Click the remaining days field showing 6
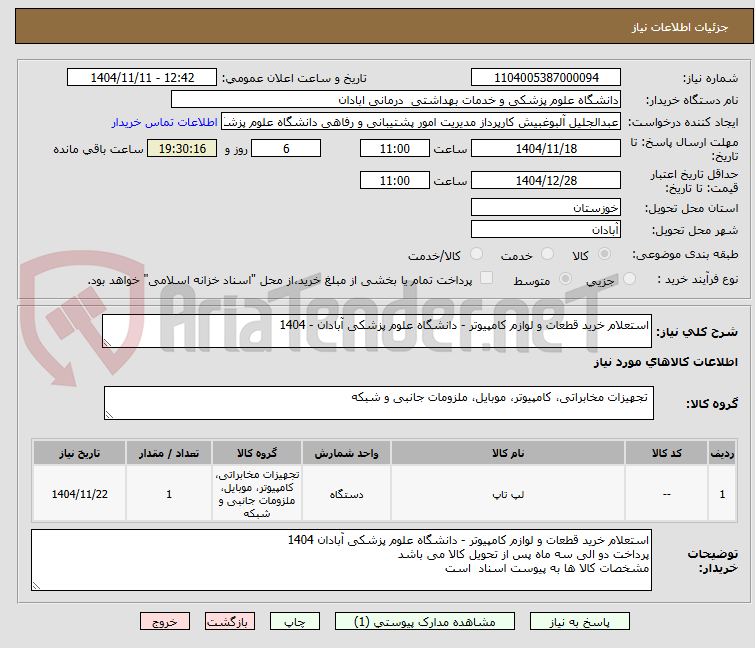The image size is (755, 648). 286,148
